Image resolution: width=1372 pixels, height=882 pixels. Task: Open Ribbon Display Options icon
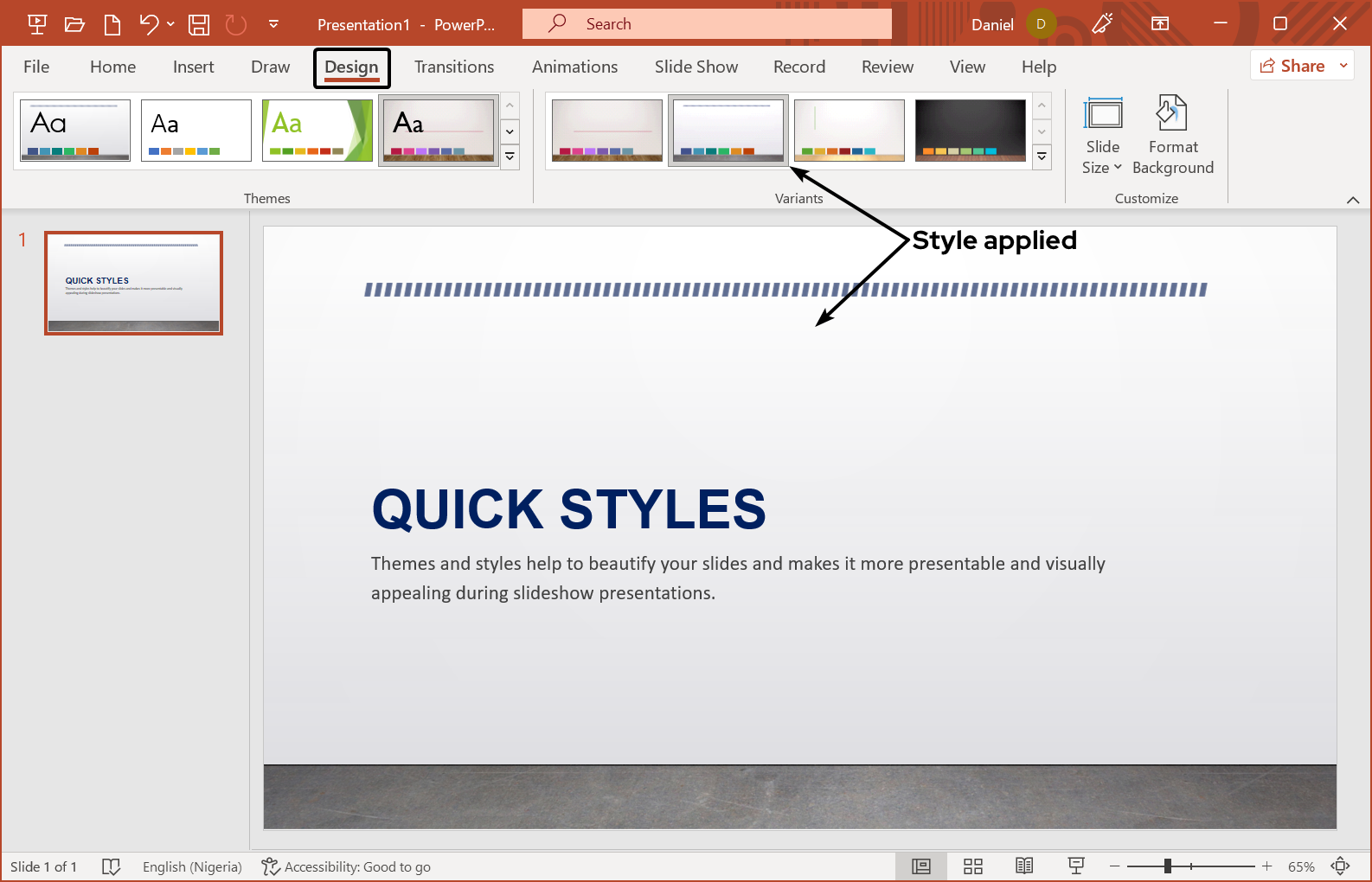[x=1160, y=24]
